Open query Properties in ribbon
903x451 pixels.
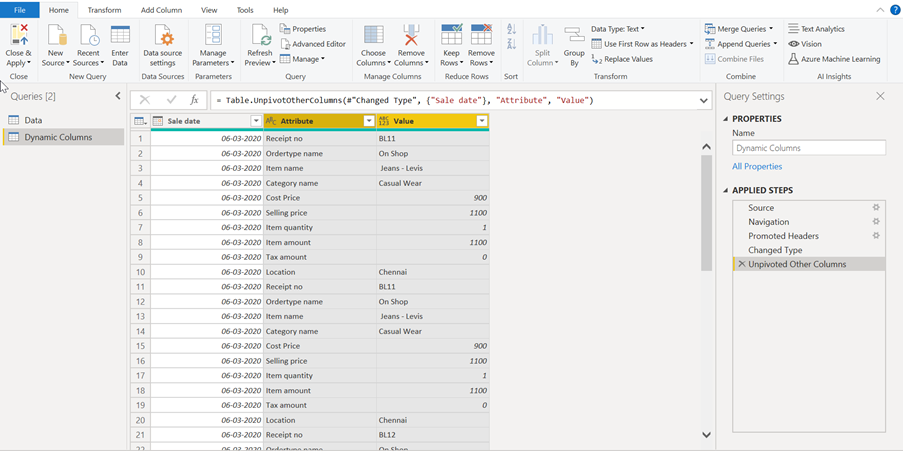[x=303, y=29]
